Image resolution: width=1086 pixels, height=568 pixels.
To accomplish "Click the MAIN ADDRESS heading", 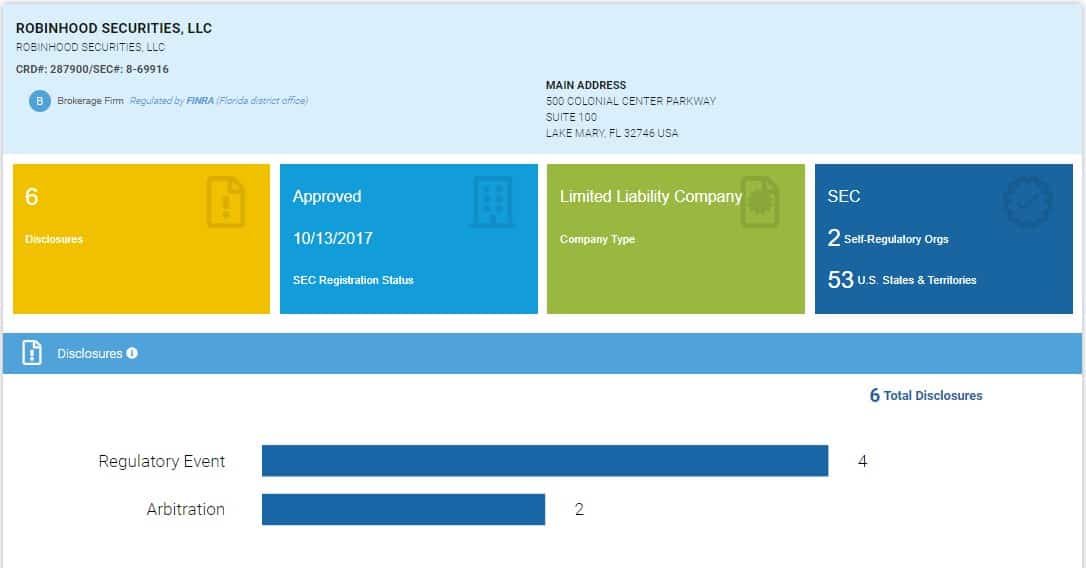I will (586, 85).
